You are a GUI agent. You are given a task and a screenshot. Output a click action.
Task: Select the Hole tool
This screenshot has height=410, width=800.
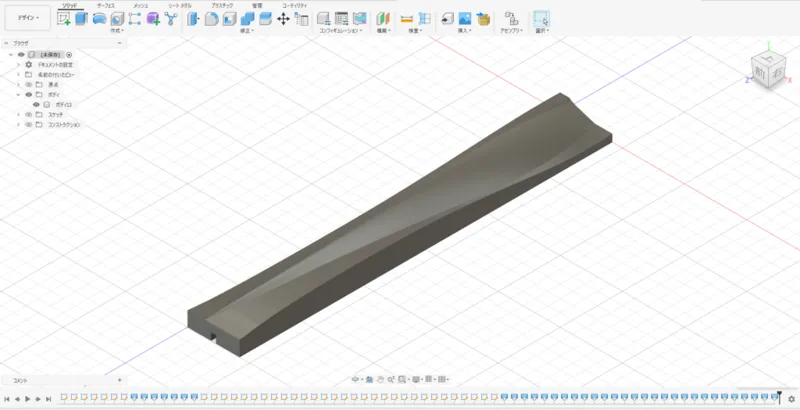coord(117,19)
